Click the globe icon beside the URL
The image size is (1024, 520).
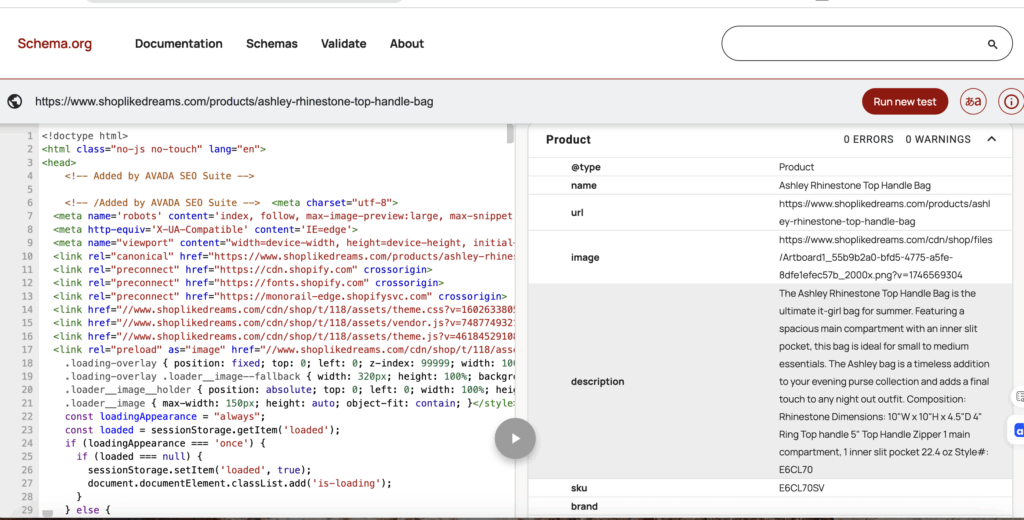pos(15,101)
